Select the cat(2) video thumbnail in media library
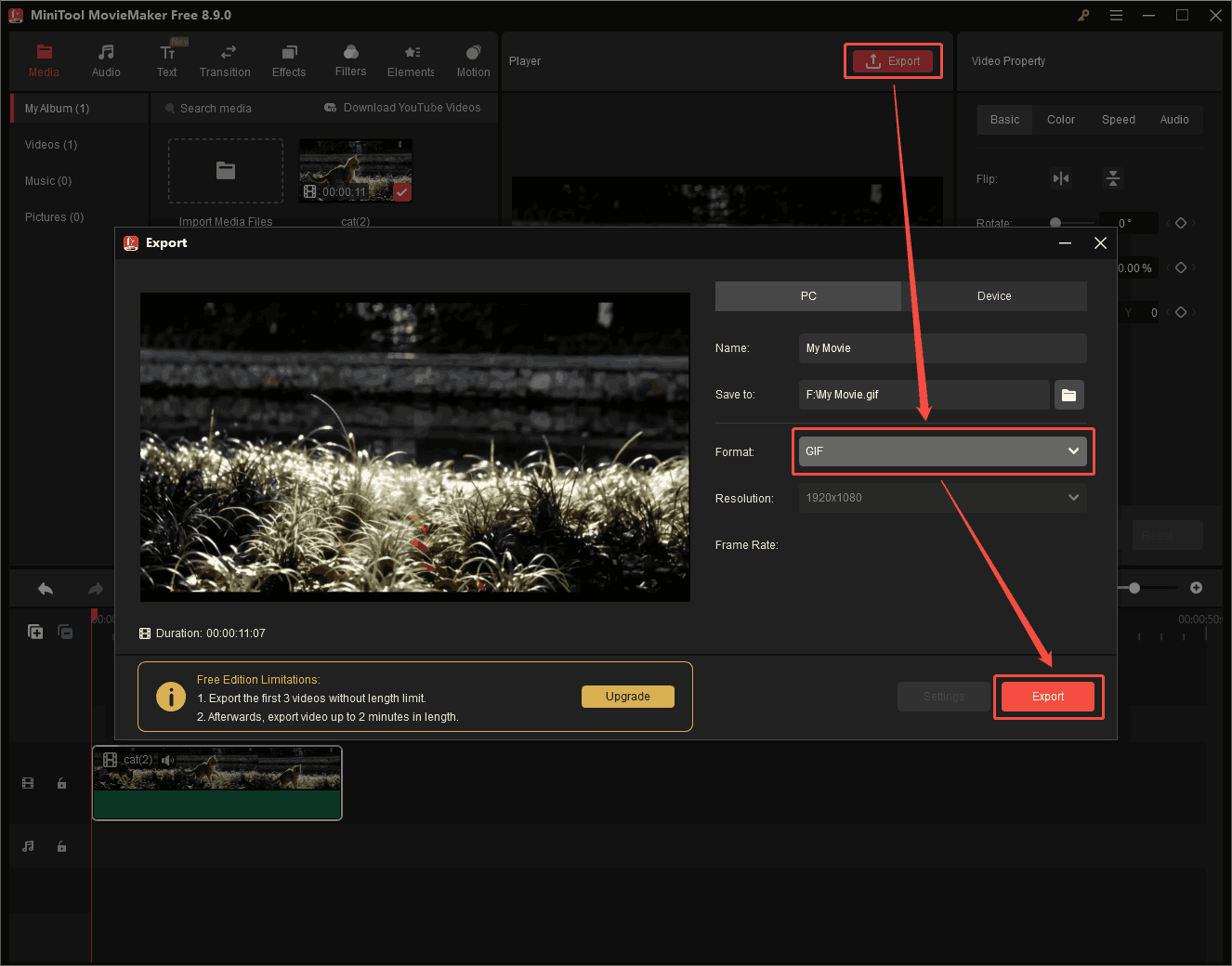This screenshot has height=966, width=1232. [355, 170]
